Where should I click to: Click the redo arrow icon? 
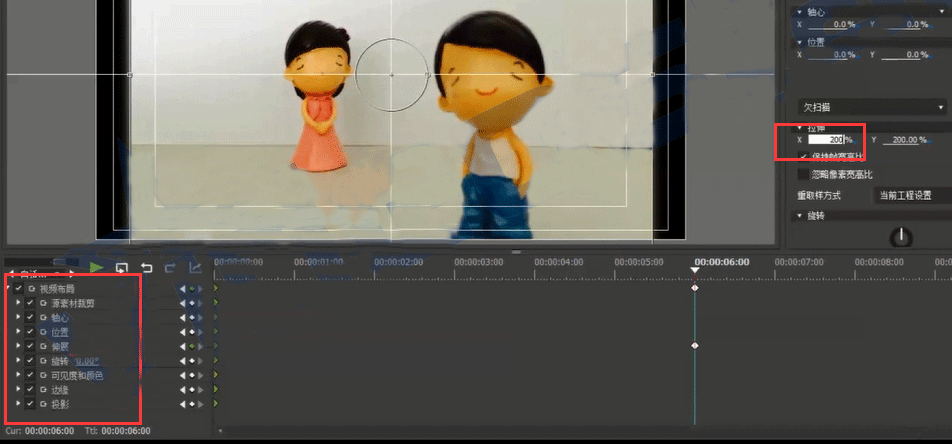point(170,267)
